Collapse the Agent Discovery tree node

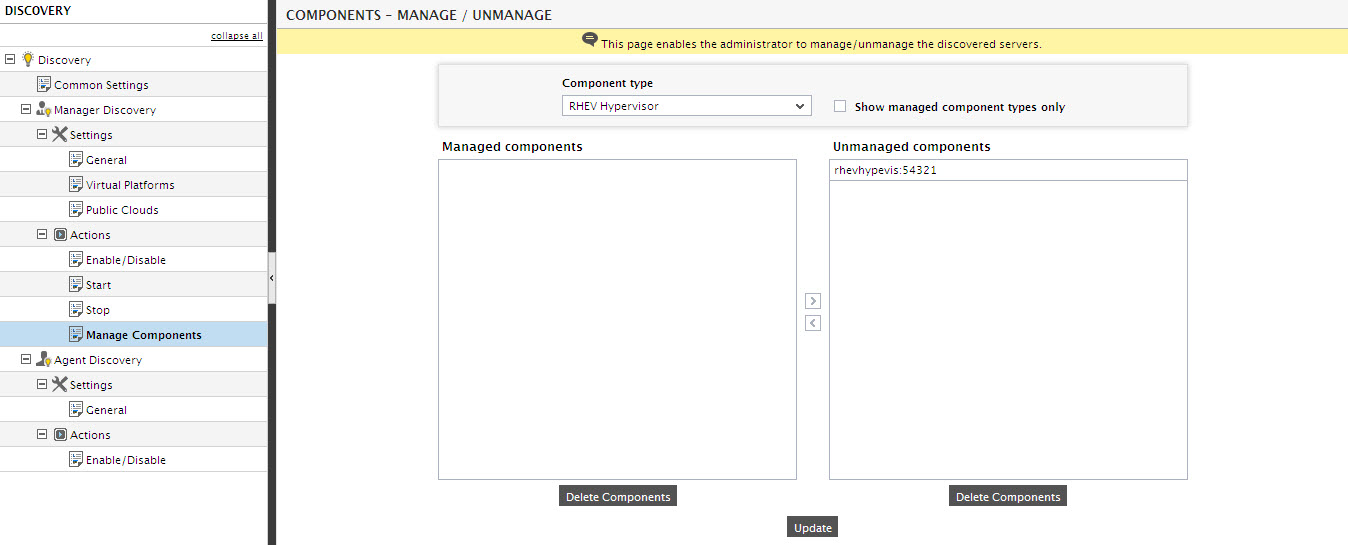[26, 360]
